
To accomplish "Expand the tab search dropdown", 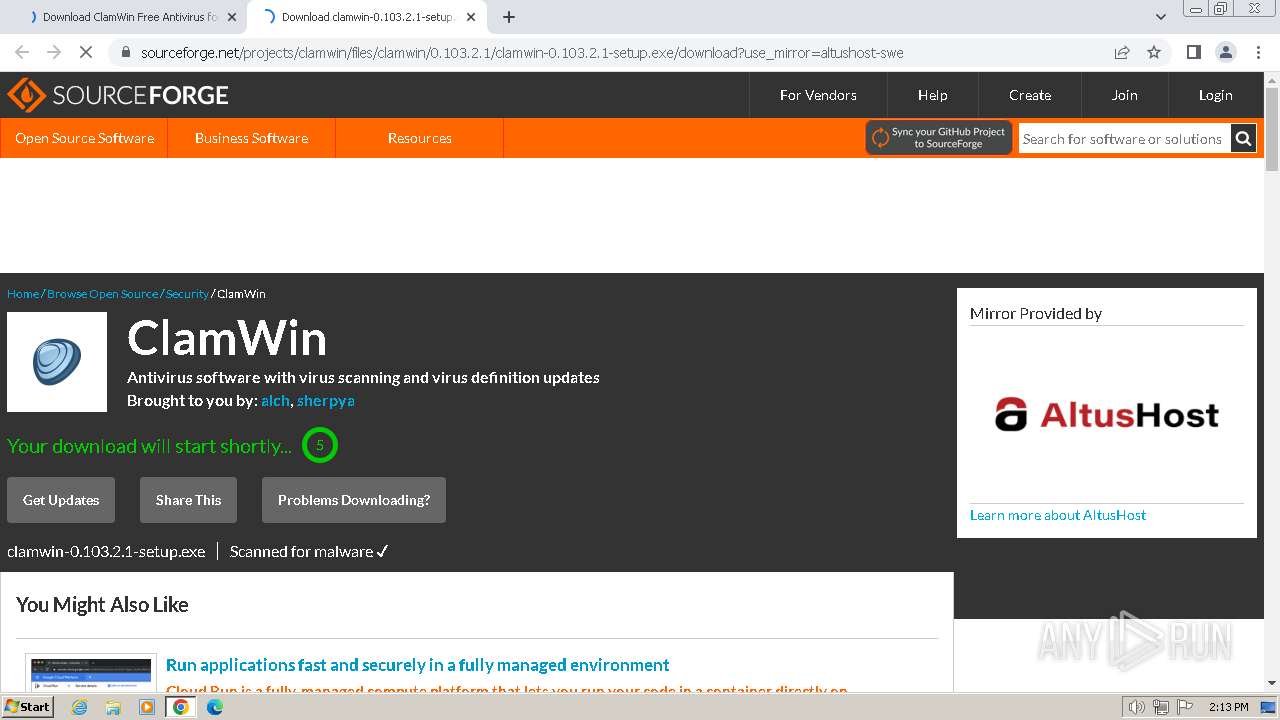I will click(1160, 17).
